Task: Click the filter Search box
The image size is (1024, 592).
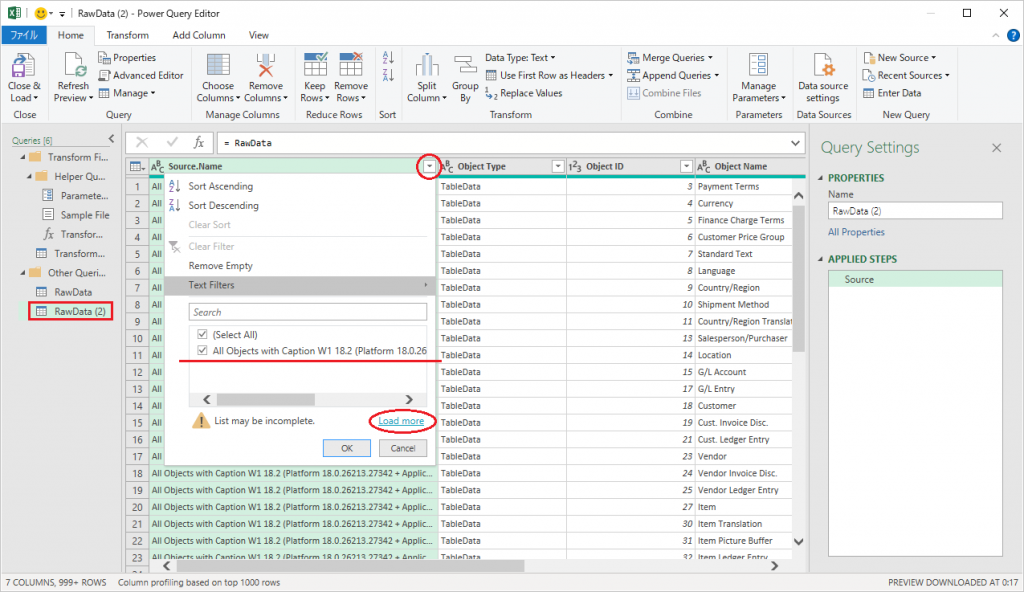Action: click(x=308, y=312)
